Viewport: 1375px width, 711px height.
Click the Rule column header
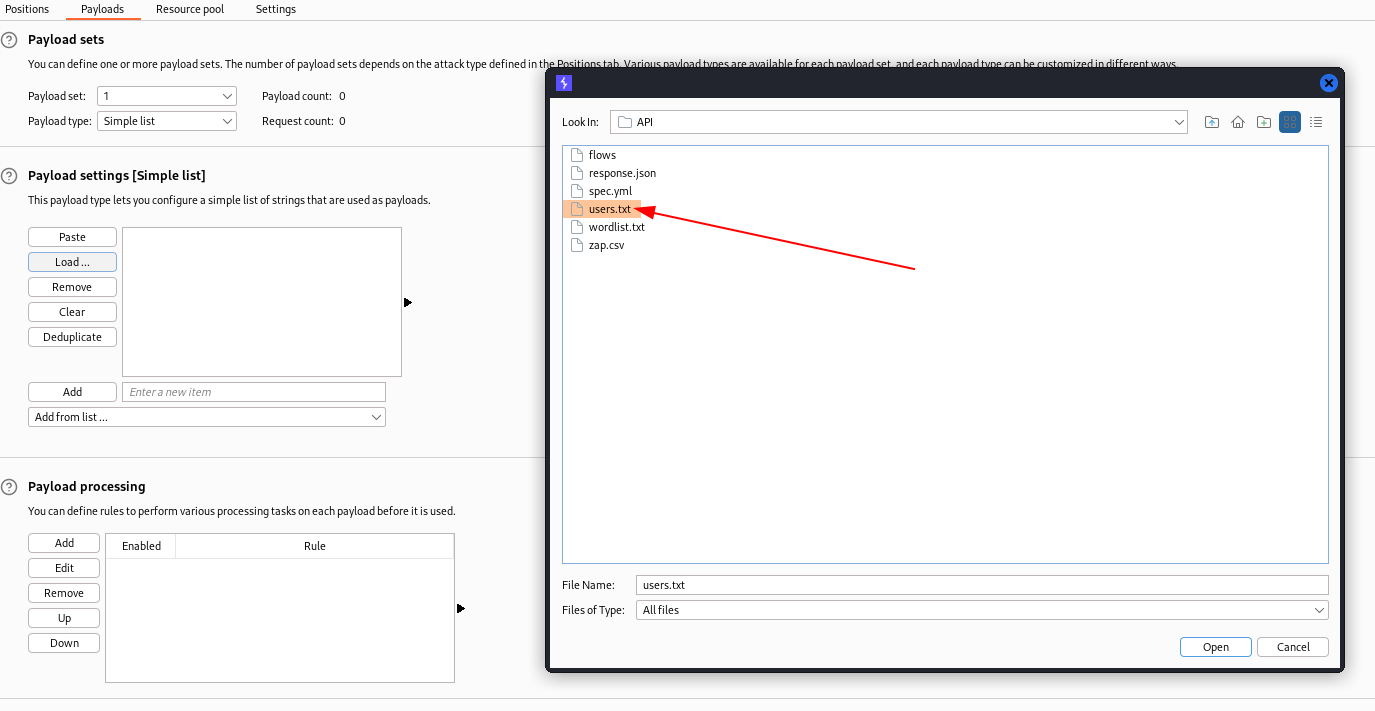pos(315,546)
